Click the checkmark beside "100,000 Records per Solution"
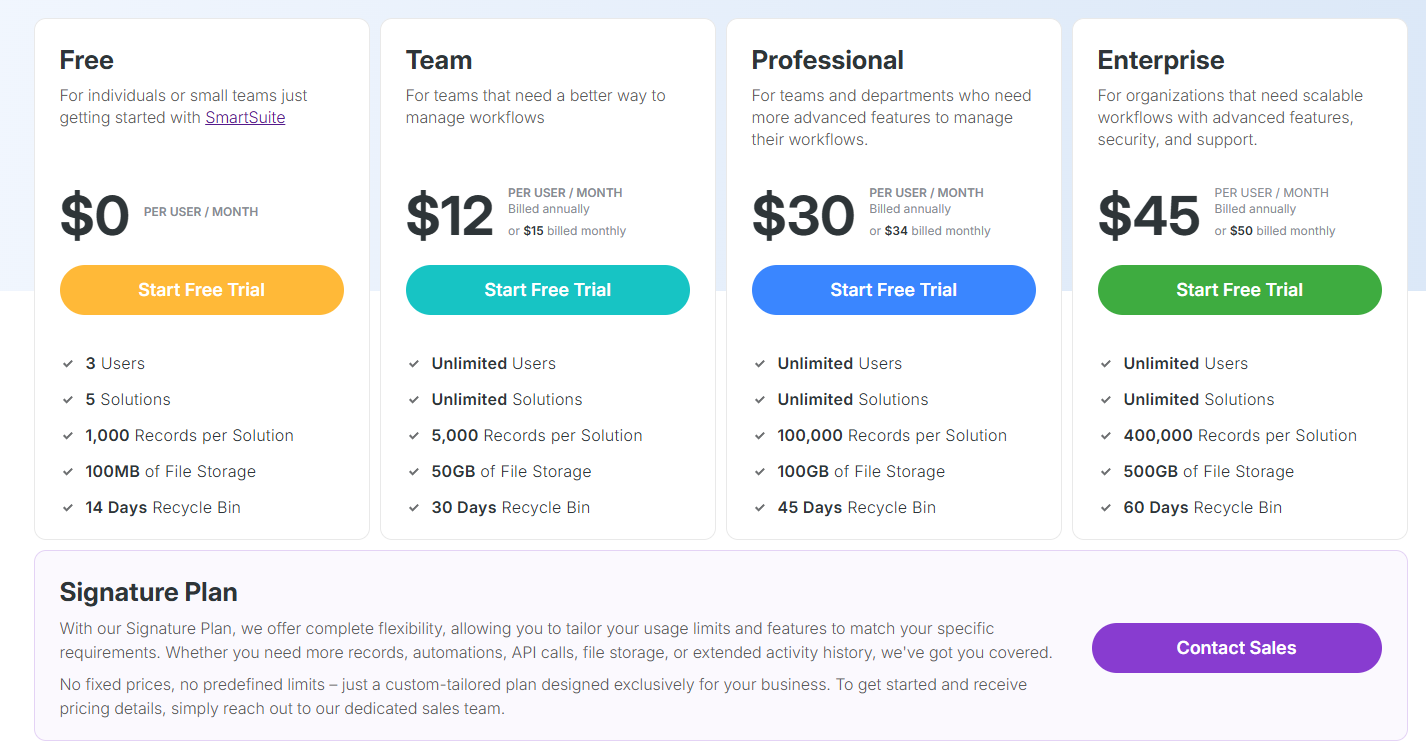This screenshot has width=1426, height=755. [760, 436]
